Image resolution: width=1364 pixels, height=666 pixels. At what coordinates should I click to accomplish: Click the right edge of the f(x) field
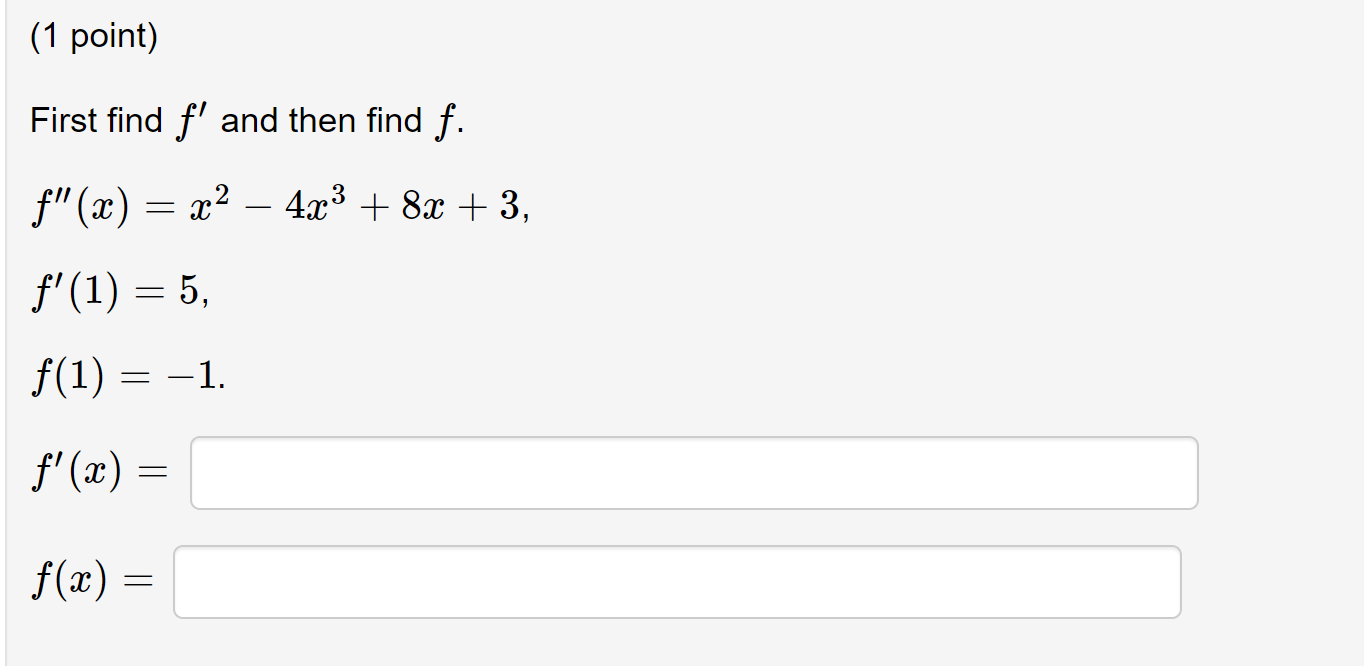[1170, 582]
